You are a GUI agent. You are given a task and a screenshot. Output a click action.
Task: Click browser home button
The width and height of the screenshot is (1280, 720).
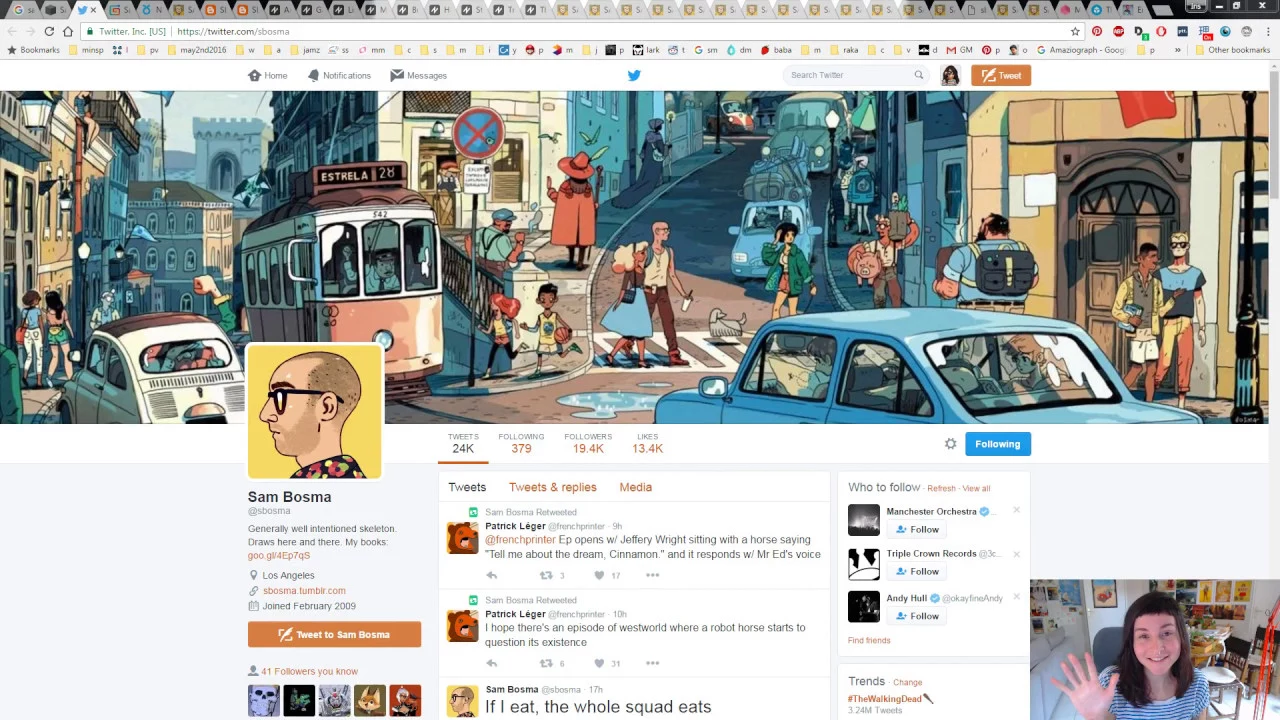(68, 31)
